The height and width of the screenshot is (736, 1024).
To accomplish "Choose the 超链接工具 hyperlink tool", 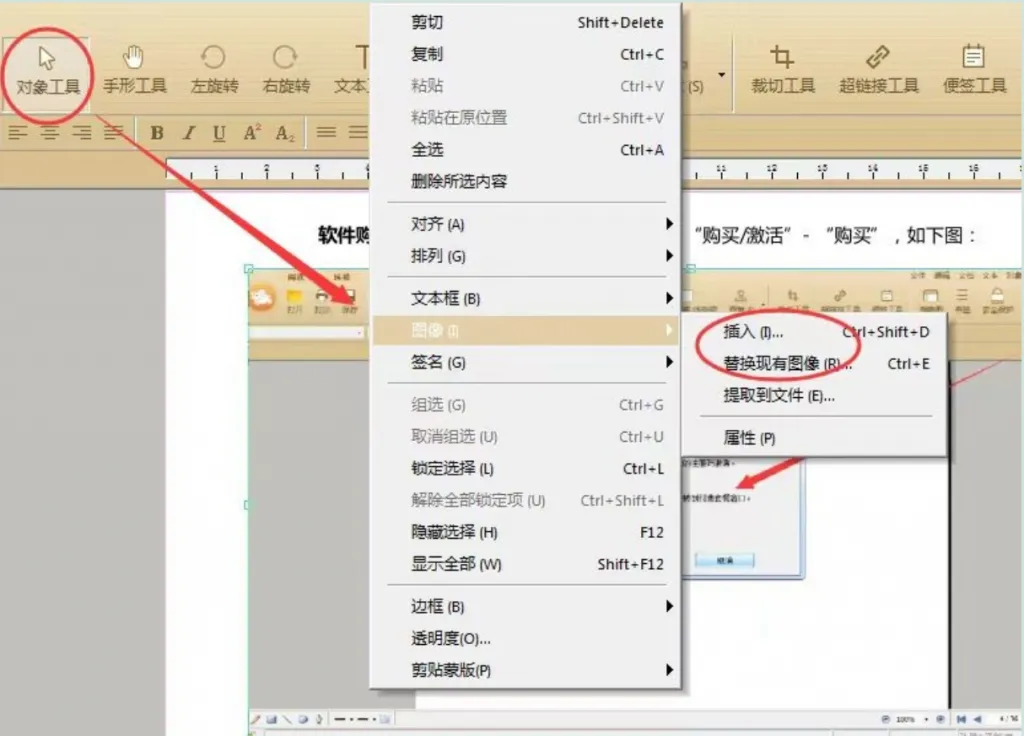I will pos(878,71).
